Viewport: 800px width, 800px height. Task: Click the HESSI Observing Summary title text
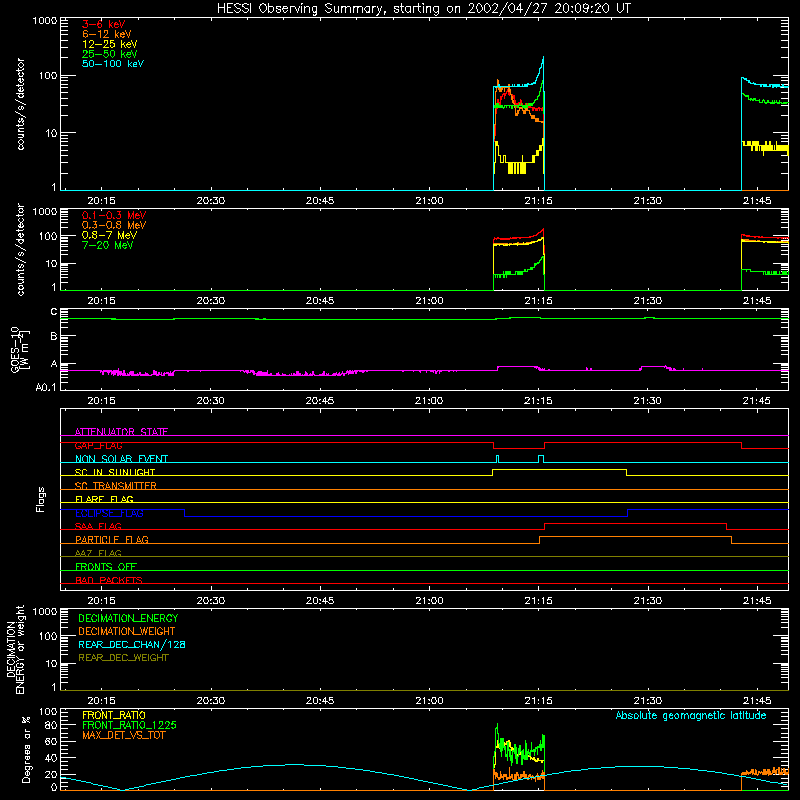pos(423,9)
